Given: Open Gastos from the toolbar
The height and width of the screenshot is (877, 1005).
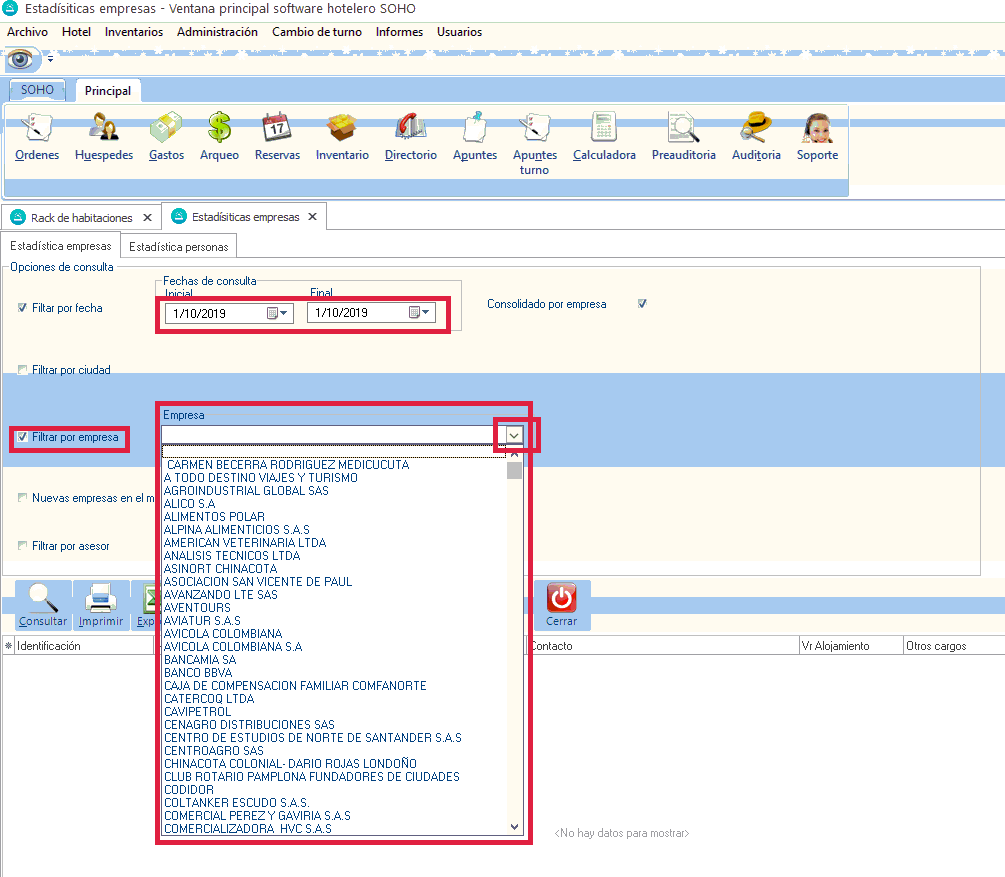Looking at the screenshot, I should point(166,130).
